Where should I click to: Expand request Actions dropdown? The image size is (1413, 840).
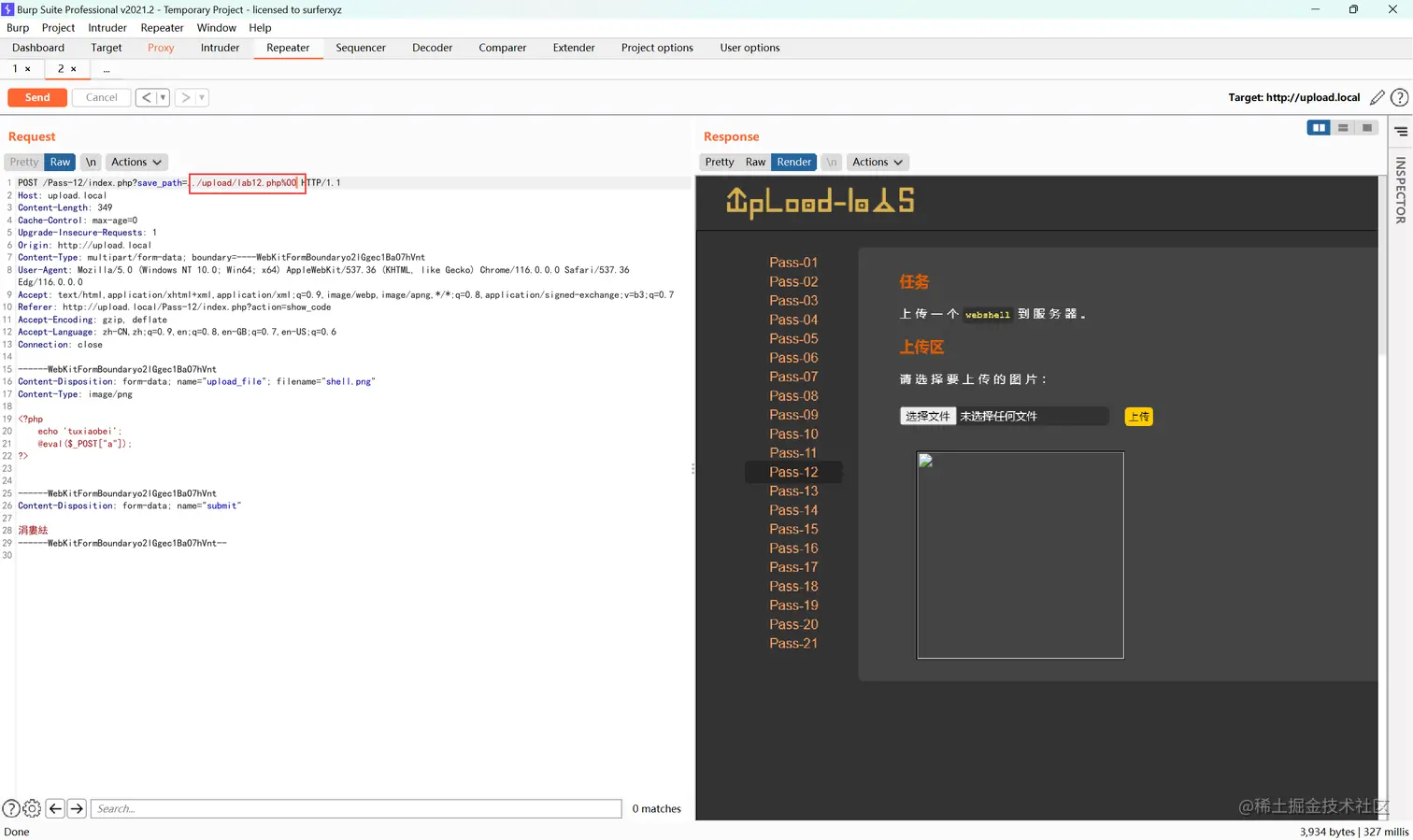(136, 162)
